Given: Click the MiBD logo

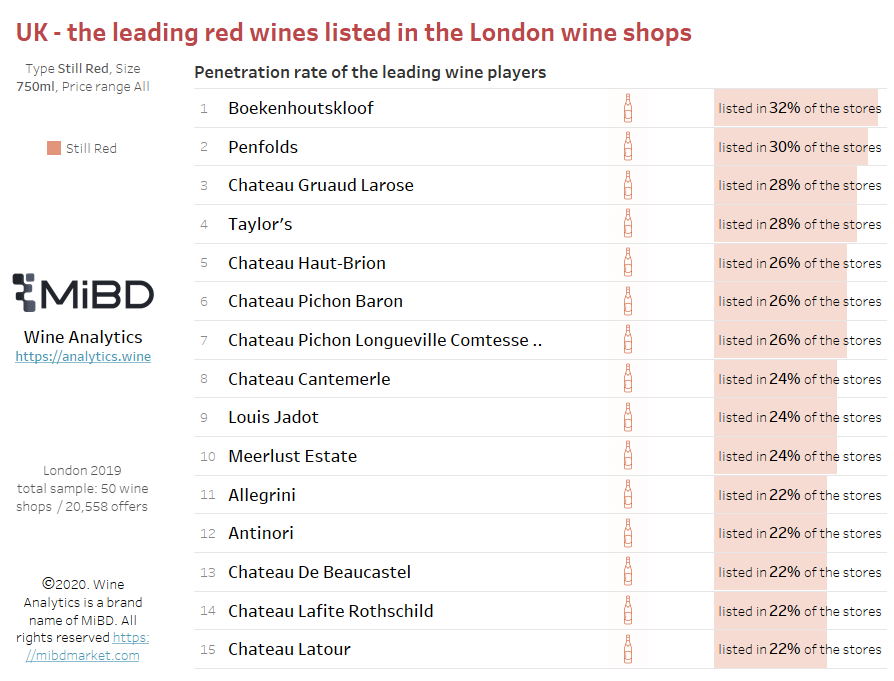Looking at the screenshot, I should pos(83,293).
